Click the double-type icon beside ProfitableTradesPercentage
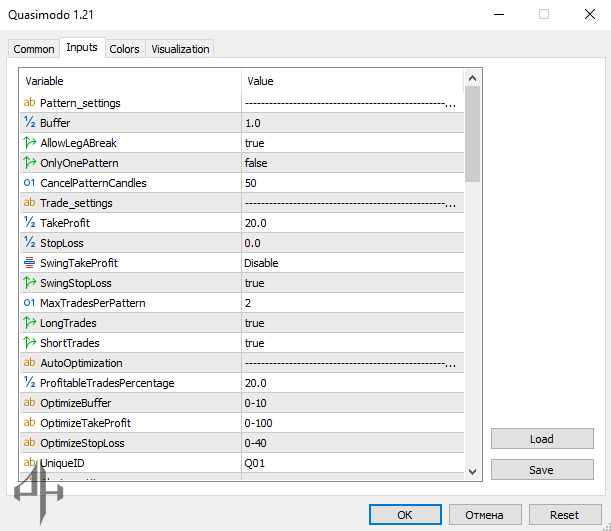Viewport: 611px width, 531px height. tap(29, 383)
